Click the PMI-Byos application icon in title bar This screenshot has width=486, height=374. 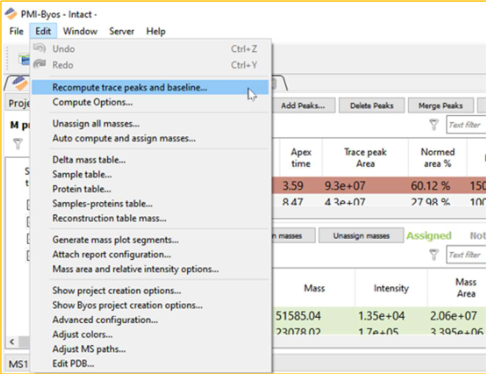tap(11, 14)
